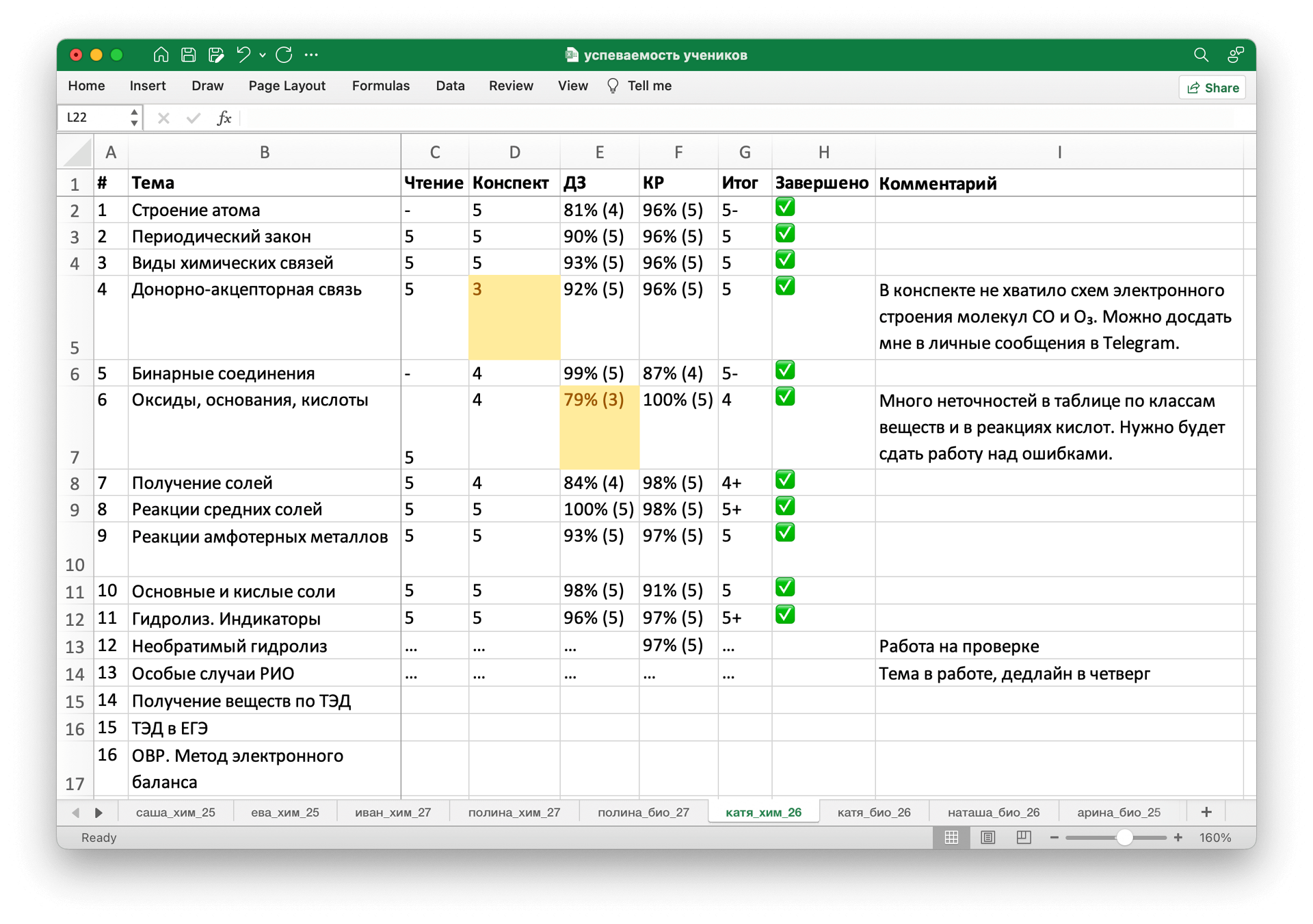Open the more quick-access commands ellipsis

(311, 55)
